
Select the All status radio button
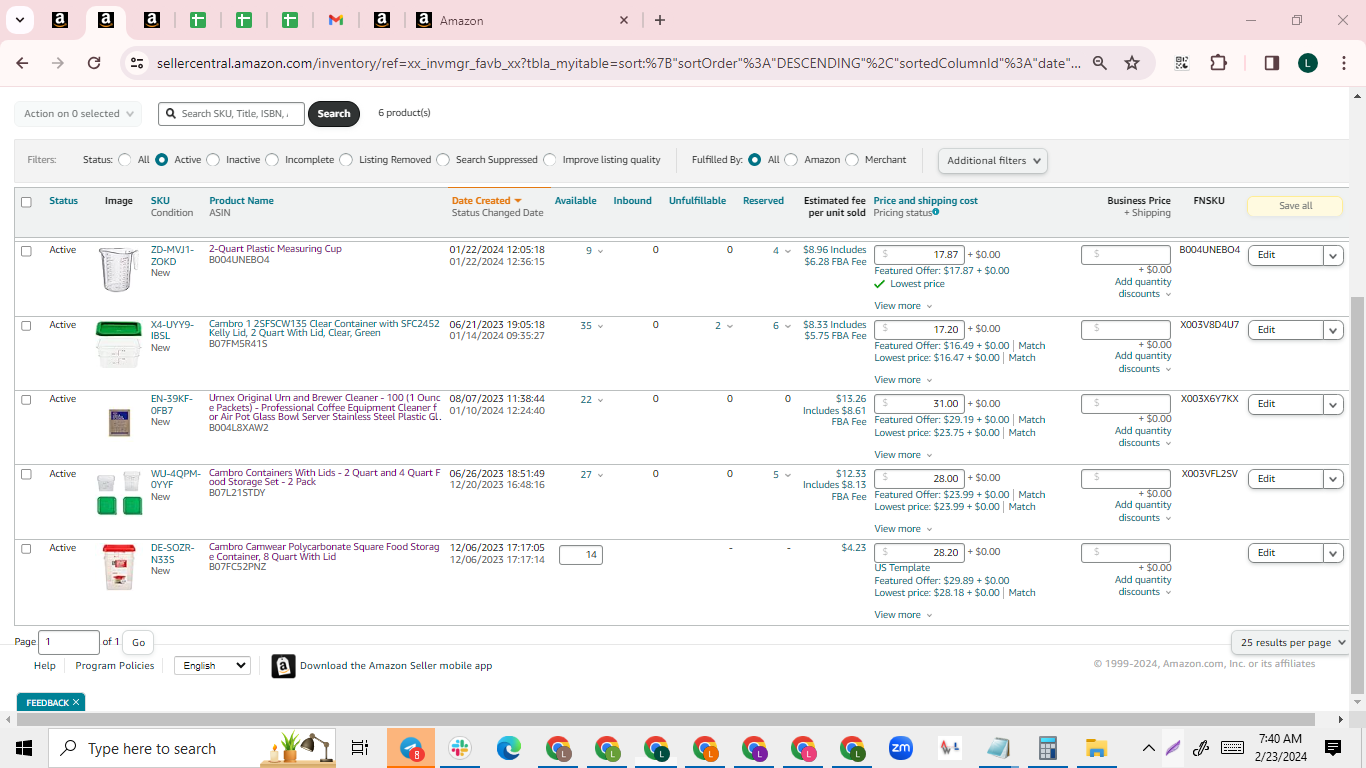tap(125, 160)
